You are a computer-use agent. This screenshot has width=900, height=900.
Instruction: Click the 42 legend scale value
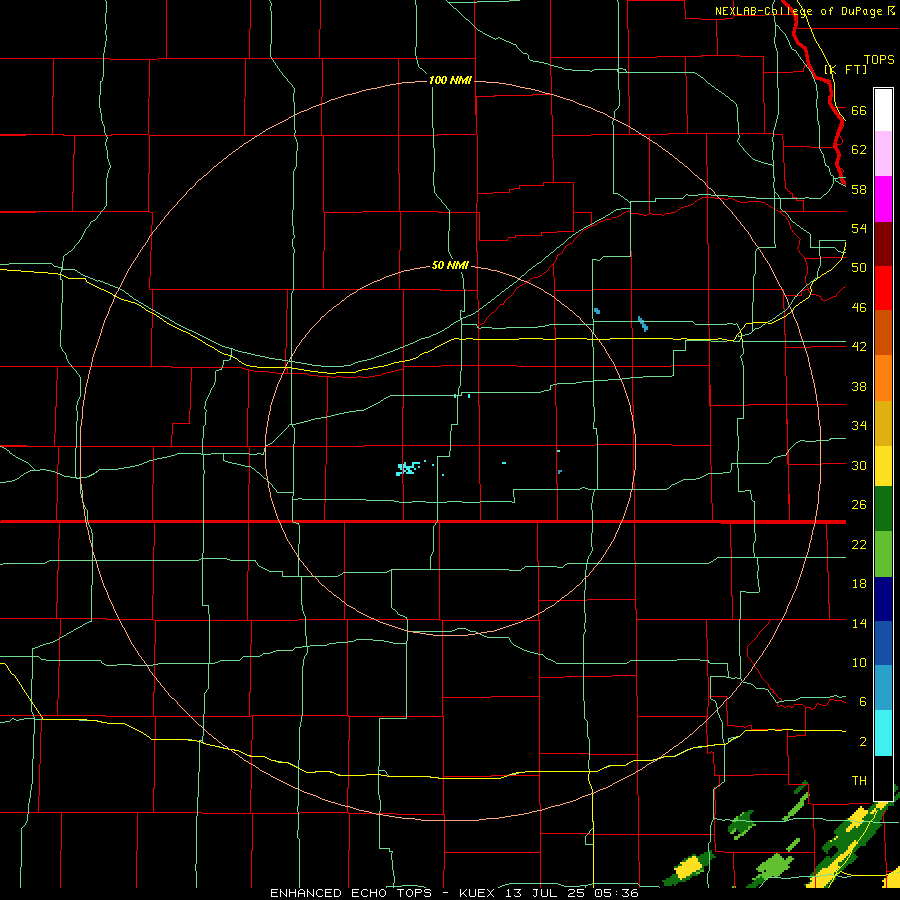(859, 347)
